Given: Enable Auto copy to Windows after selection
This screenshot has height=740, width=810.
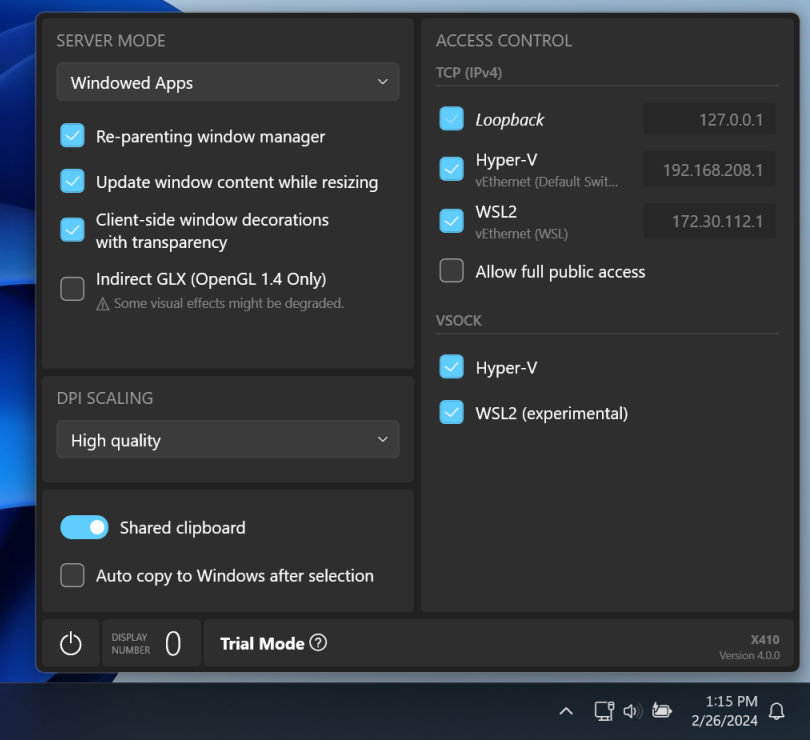Looking at the screenshot, I should coord(72,576).
